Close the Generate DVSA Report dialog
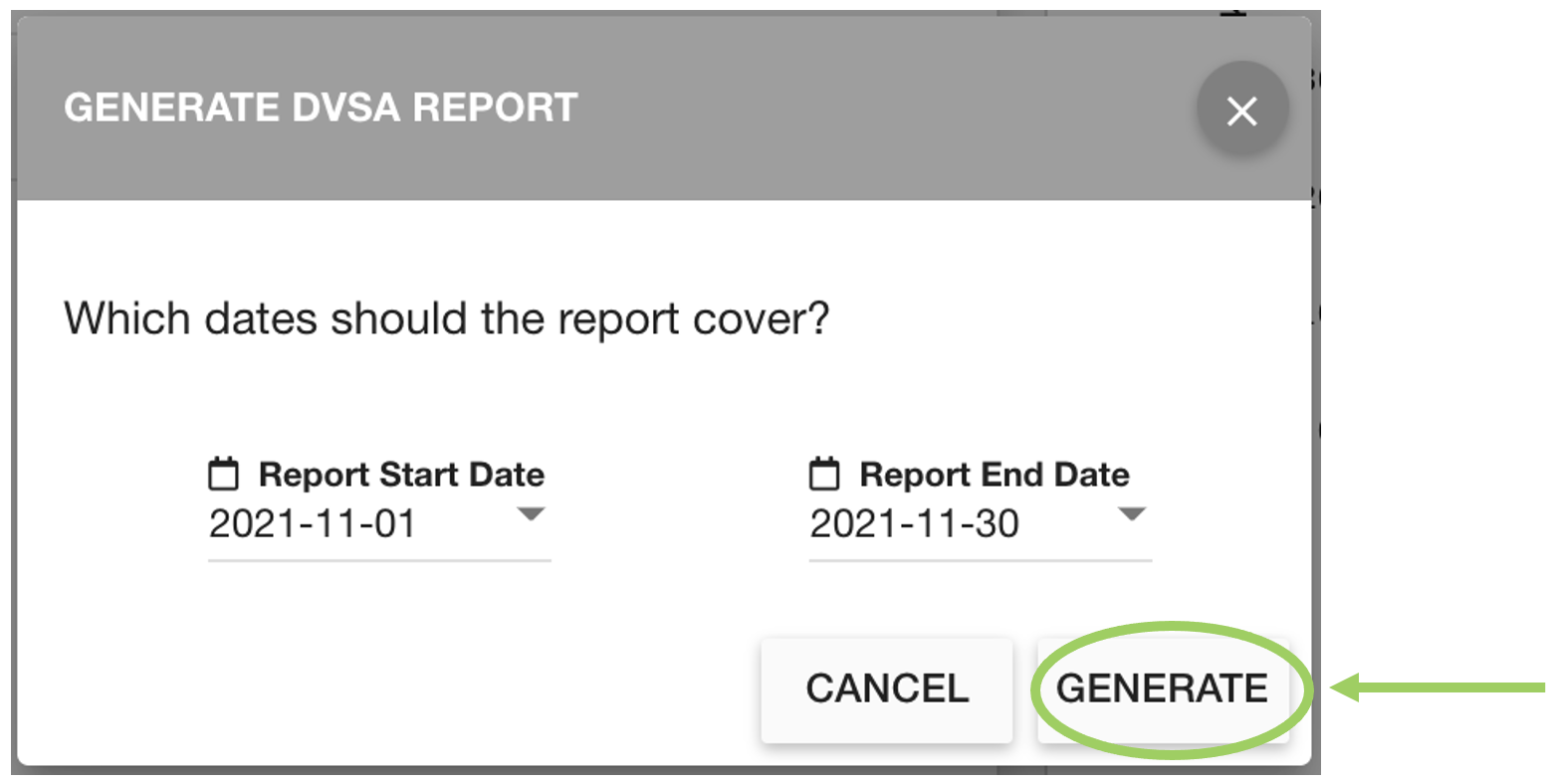 (x=1241, y=111)
